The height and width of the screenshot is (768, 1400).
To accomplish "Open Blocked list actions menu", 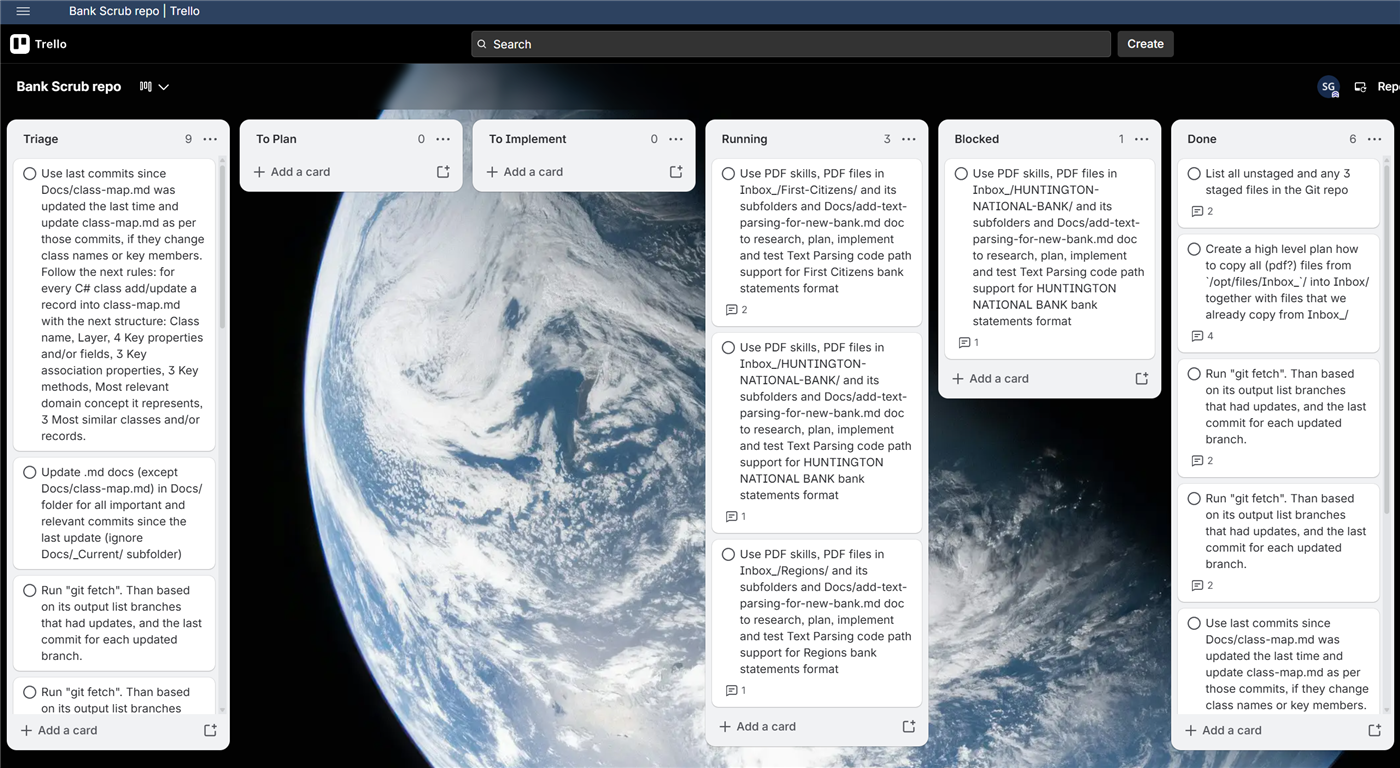I will [1142, 139].
